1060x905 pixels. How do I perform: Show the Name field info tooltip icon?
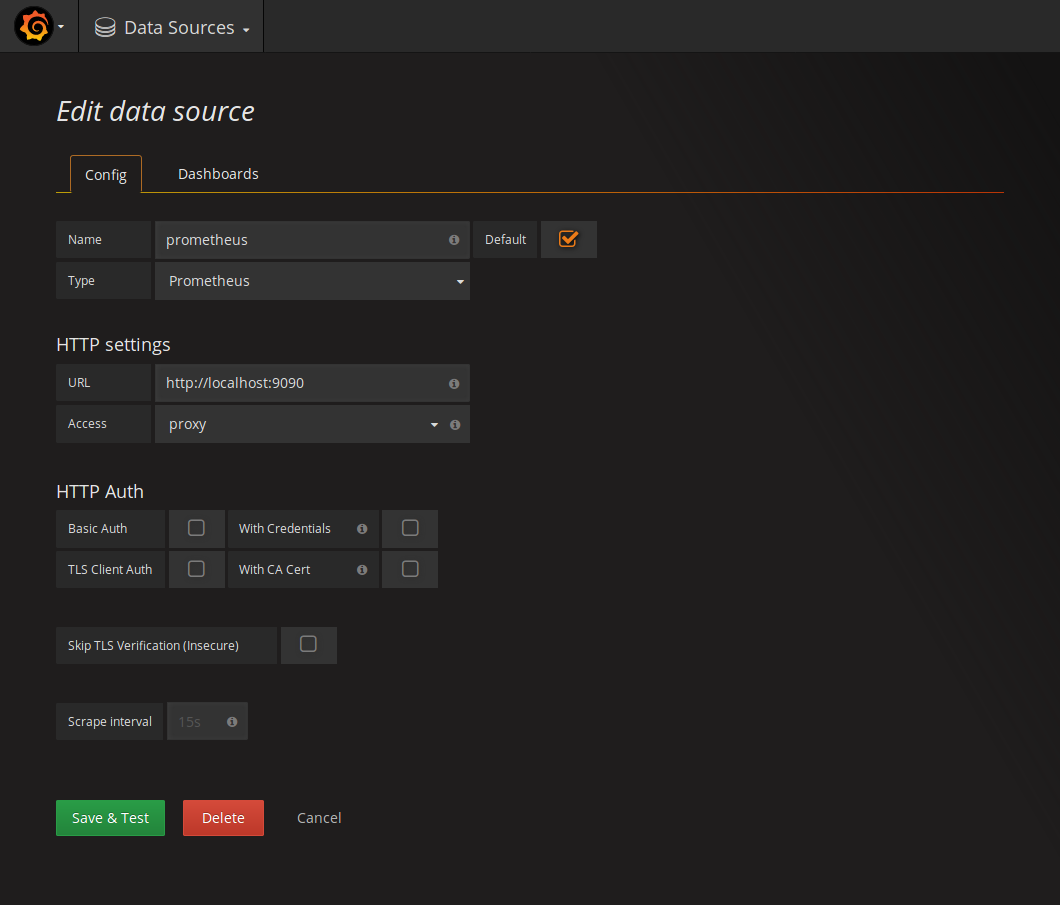pos(454,240)
